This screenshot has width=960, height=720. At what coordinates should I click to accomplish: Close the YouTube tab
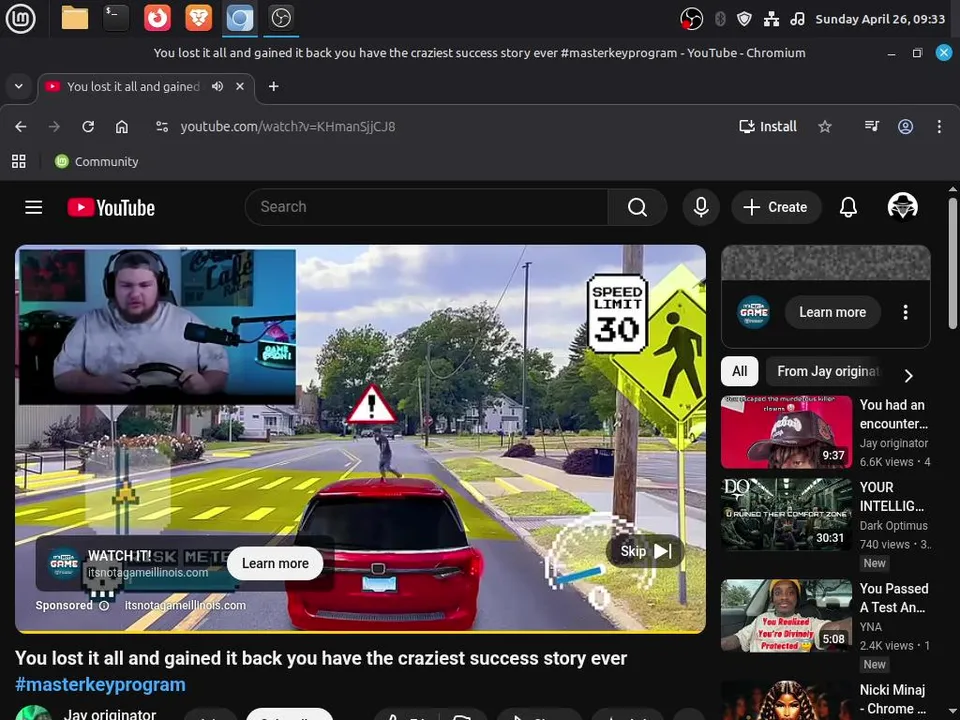point(240,86)
